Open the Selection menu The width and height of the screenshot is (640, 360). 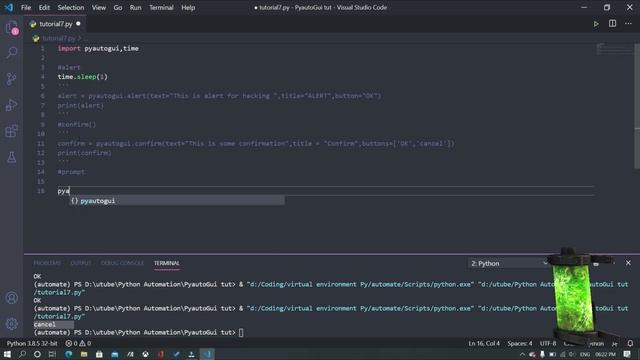coord(71,7)
